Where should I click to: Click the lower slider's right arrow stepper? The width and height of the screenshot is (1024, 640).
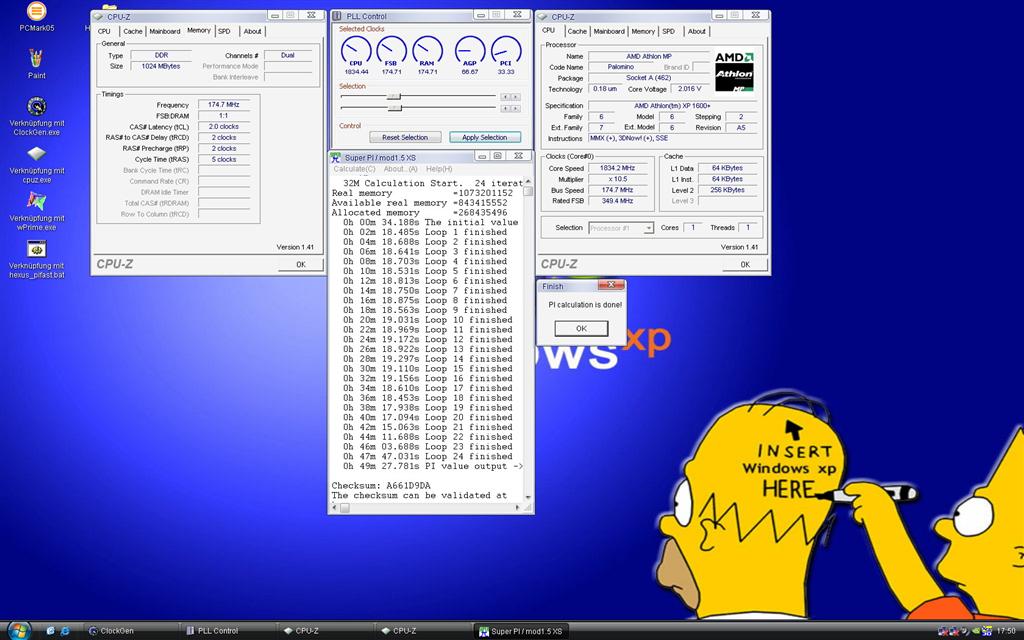tap(515, 108)
